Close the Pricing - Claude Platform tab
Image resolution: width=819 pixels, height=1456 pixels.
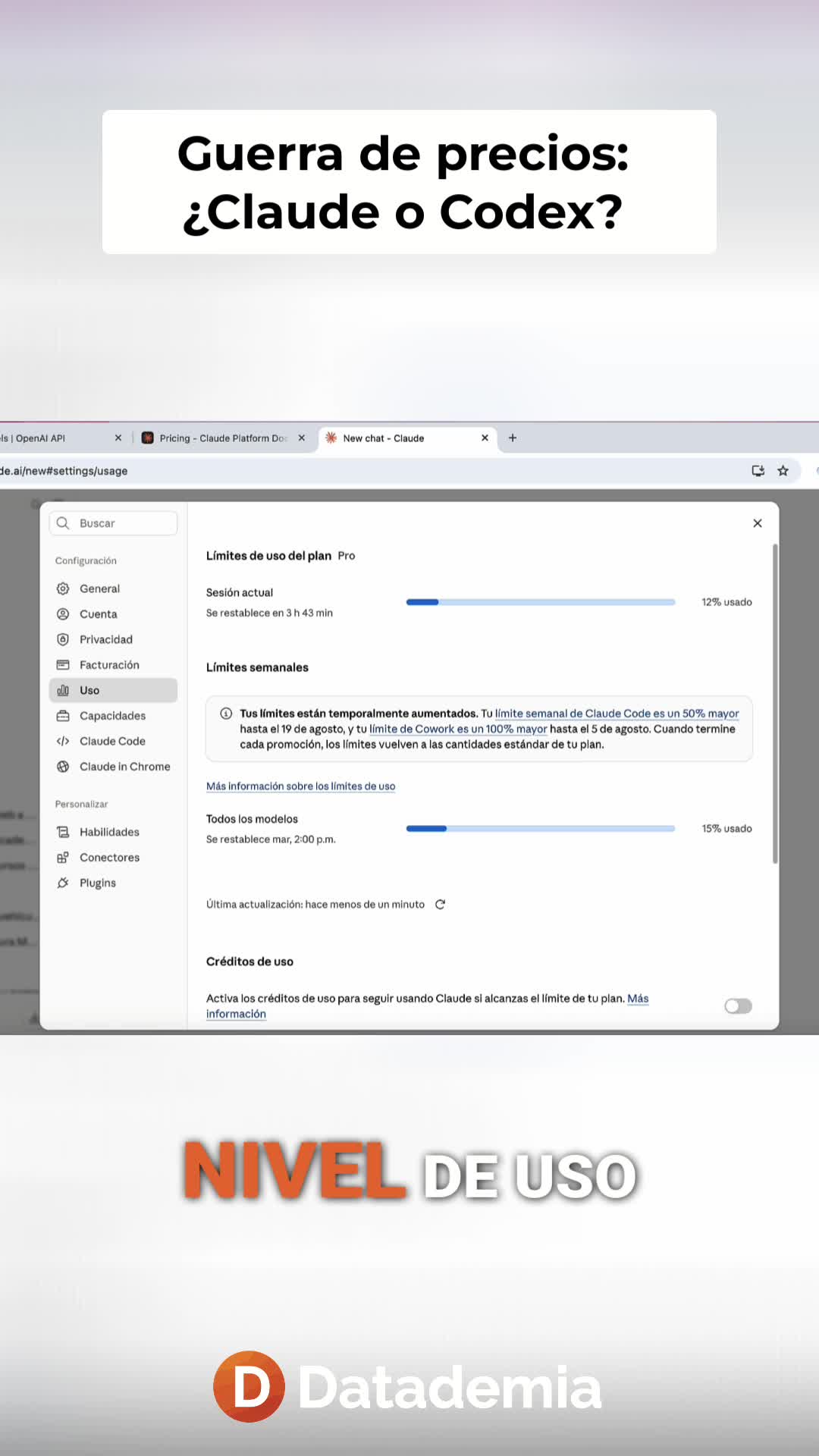click(x=302, y=438)
